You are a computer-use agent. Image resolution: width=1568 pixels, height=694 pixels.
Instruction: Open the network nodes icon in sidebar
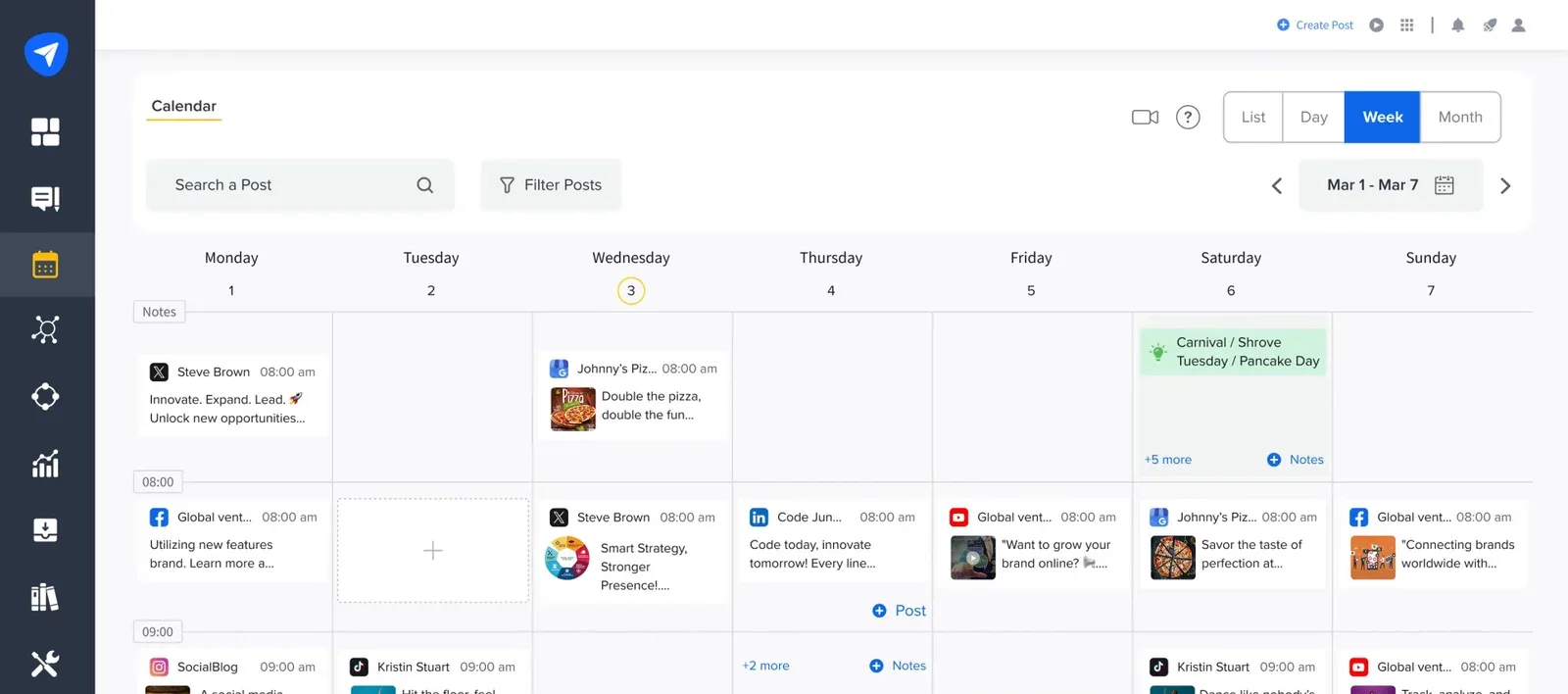[x=45, y=330]
